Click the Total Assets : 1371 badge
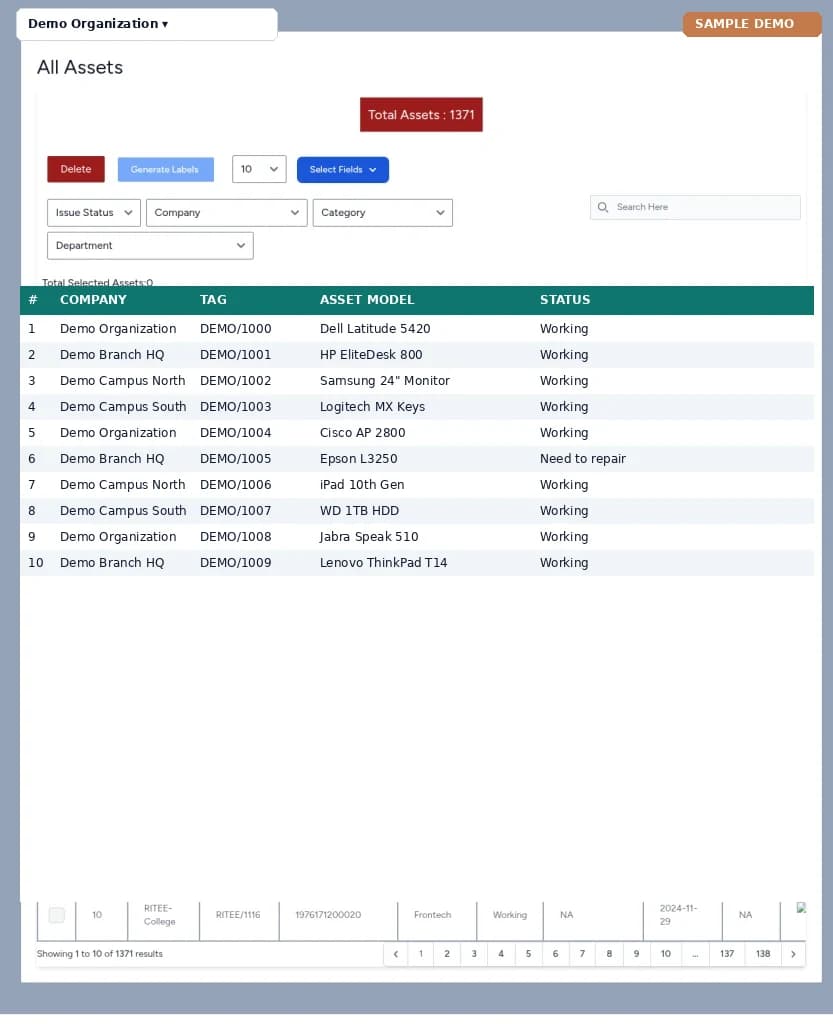The width and height of the screenshot is (833, 1024). tap(421, 115)
